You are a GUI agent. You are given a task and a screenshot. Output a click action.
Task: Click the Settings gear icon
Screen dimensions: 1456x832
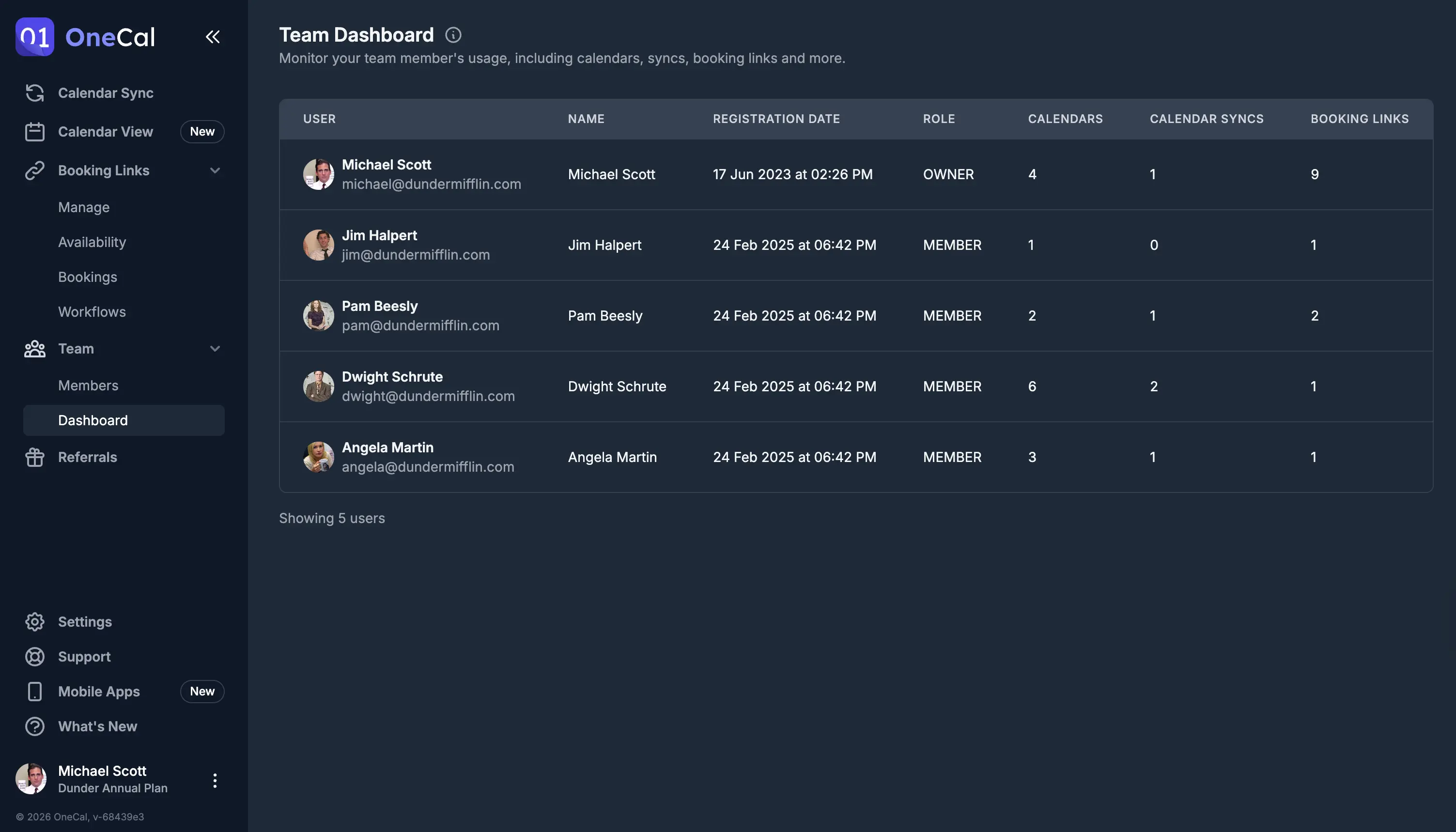pyautogui.click(x=35, y=622)
